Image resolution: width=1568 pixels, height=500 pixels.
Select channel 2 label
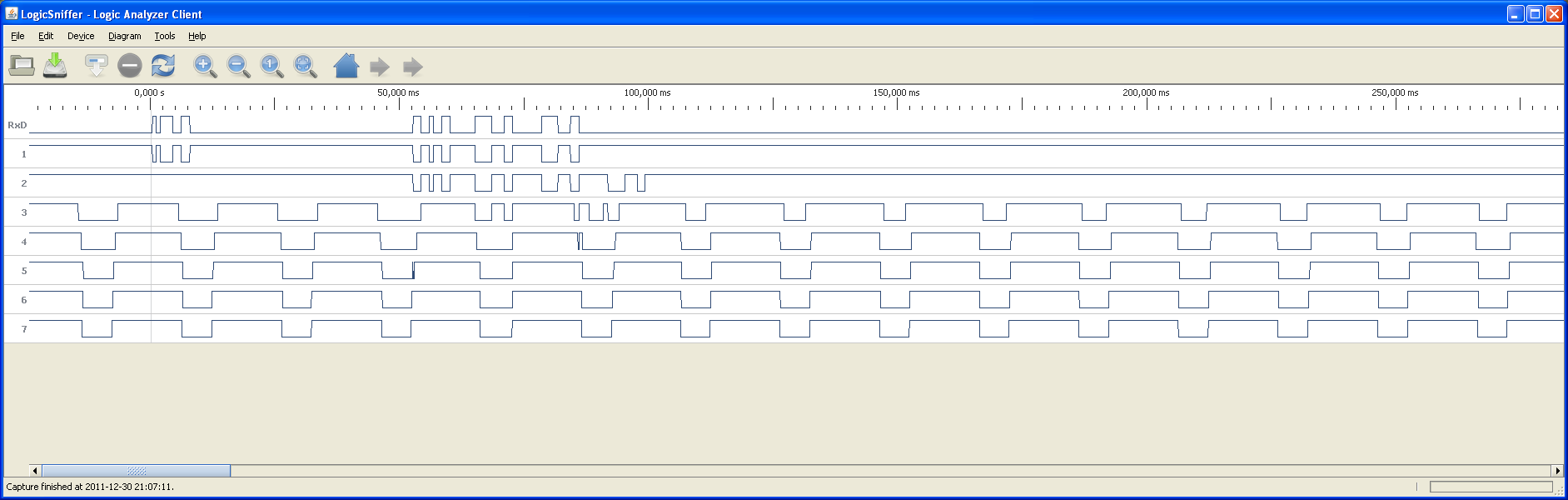24,183
